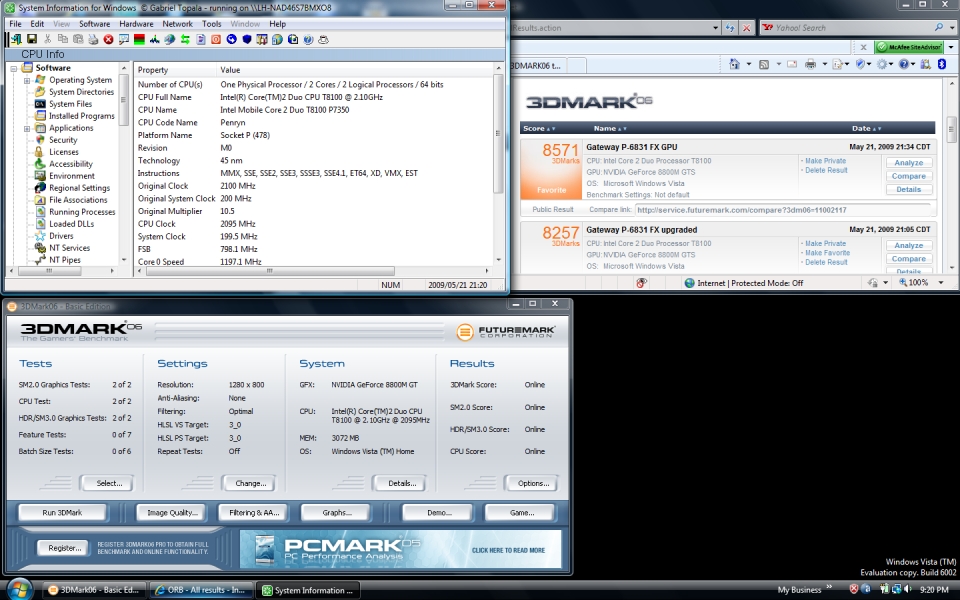
Task: Click the Graphs button in 3DMark06
Action: [337, 512]
